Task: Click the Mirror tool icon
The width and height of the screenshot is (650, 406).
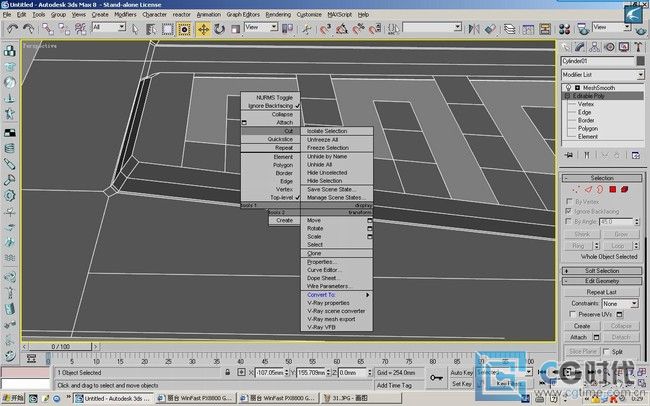Action: click(474, 29)
